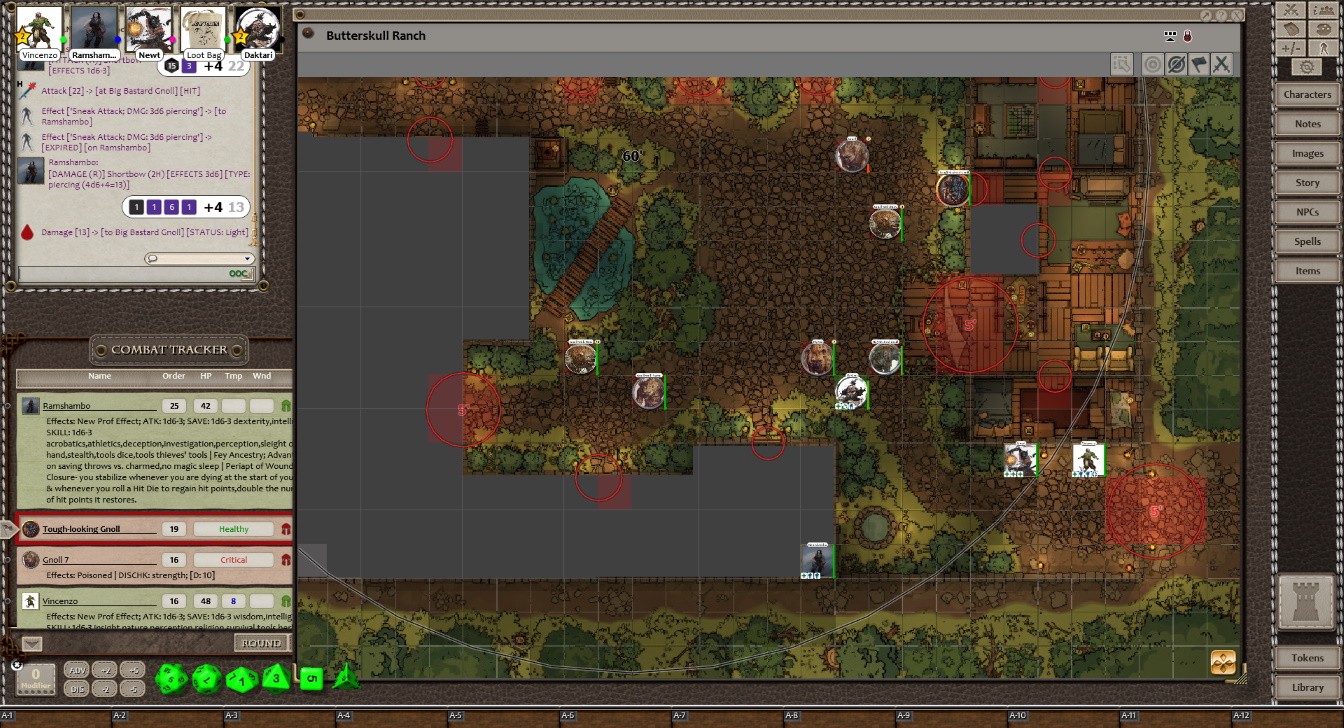Click the green d20 die
This screenshot has height=728, width=1344.
tap(171, 680)
